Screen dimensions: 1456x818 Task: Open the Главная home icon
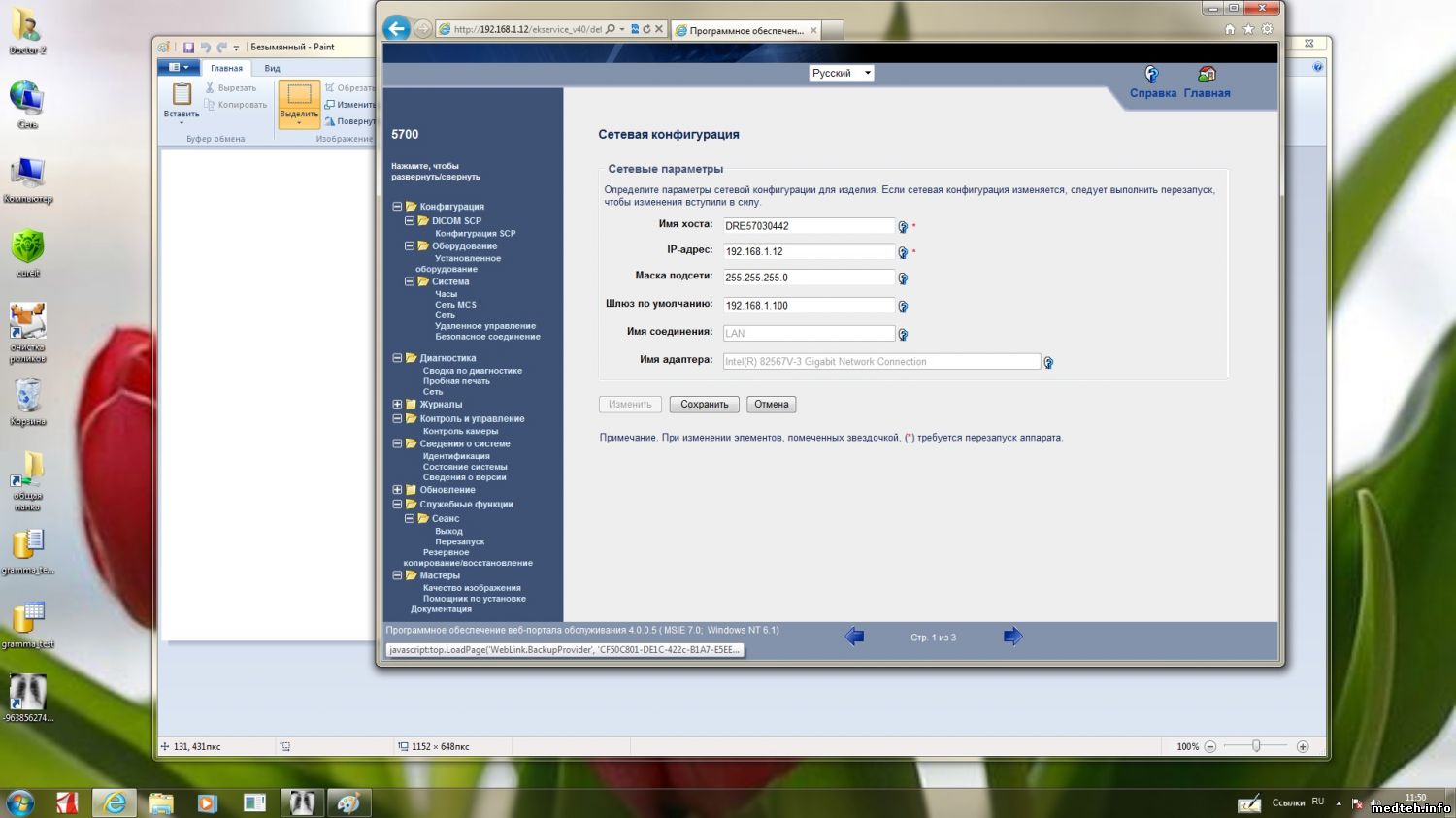[1207, 75]
